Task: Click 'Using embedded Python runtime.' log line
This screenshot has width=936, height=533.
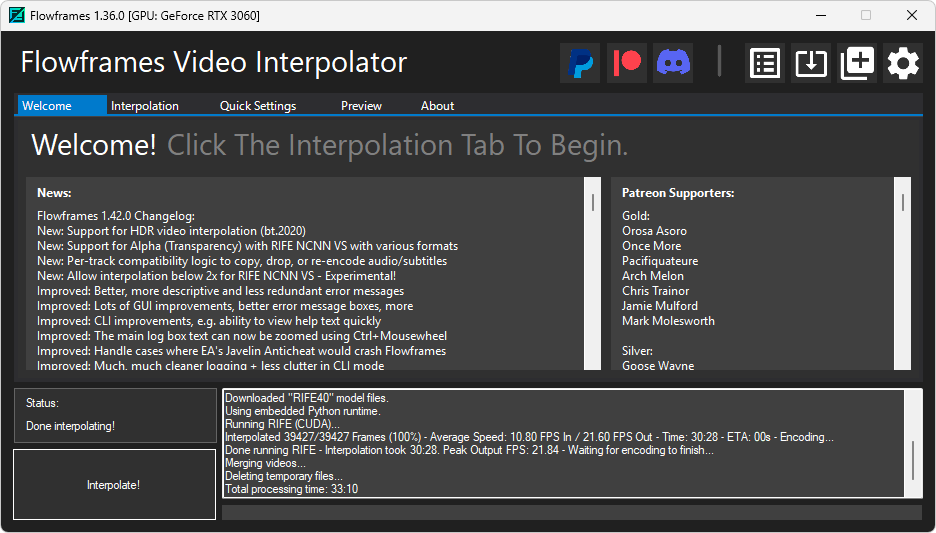Action: coord(303,411)
